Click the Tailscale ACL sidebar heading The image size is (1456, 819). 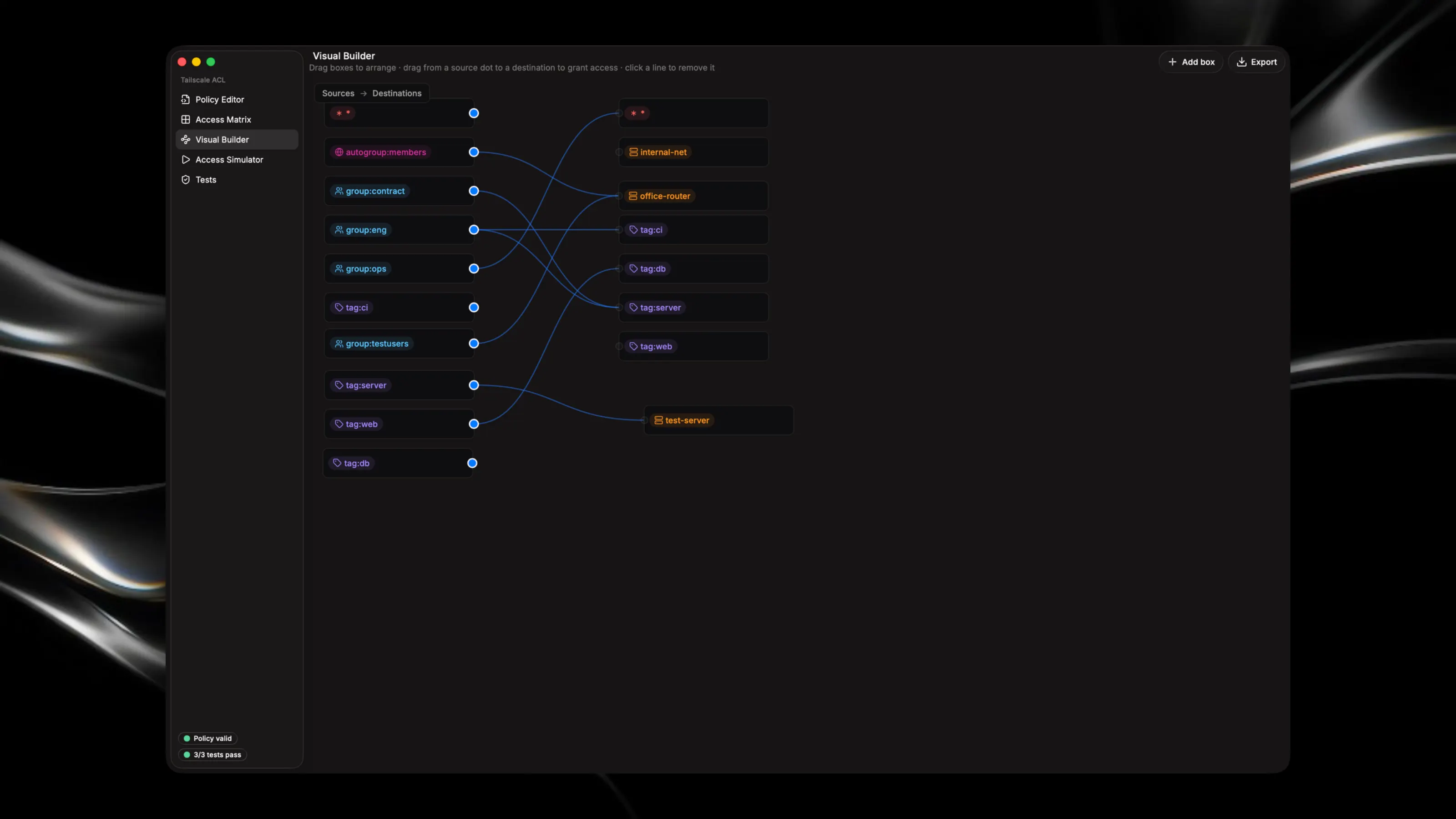[x=203, y=80]
